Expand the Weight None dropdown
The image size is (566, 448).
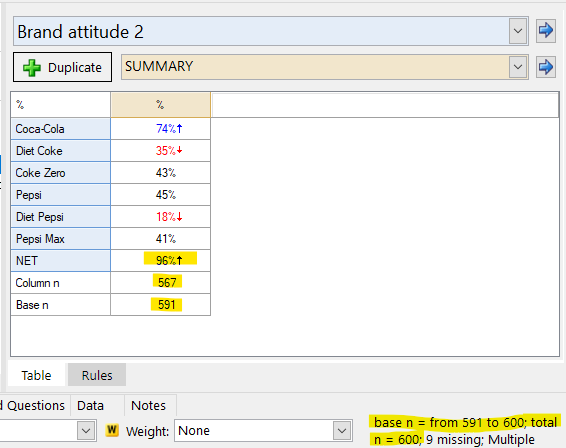(342, 430)
